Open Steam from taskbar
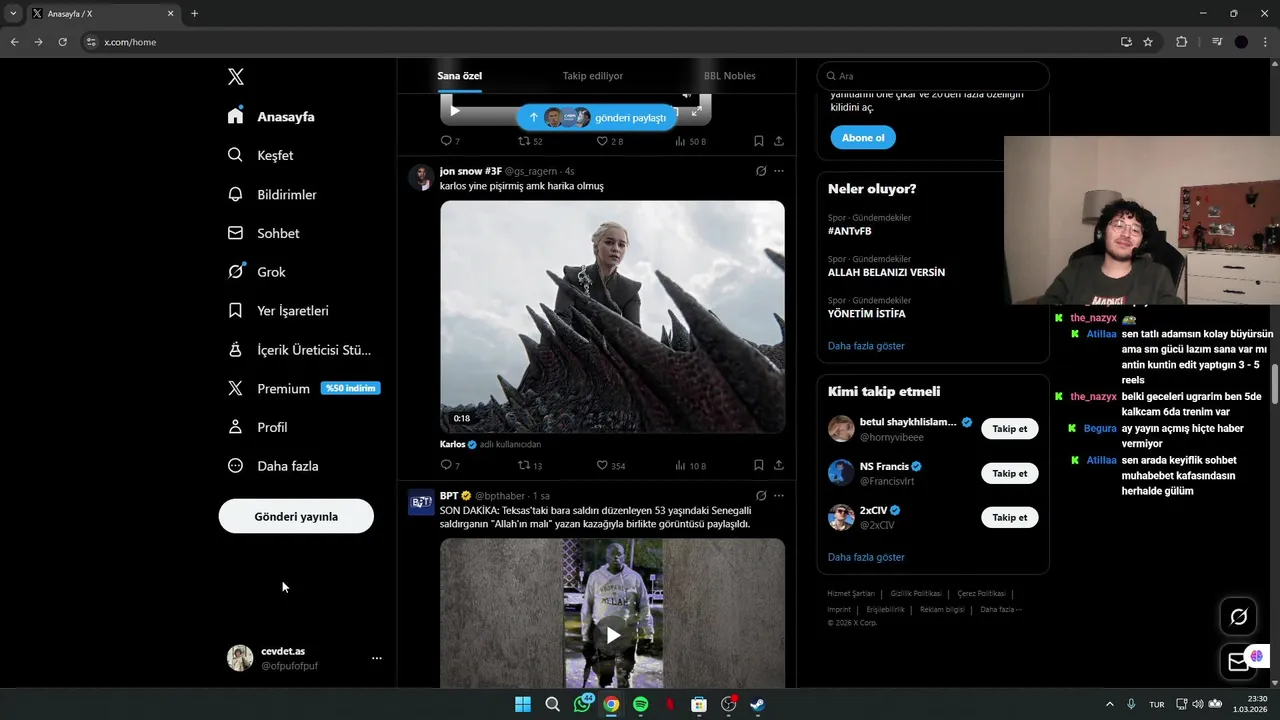1280x720 pixels. pyautogui.click(x=758, y=704)
